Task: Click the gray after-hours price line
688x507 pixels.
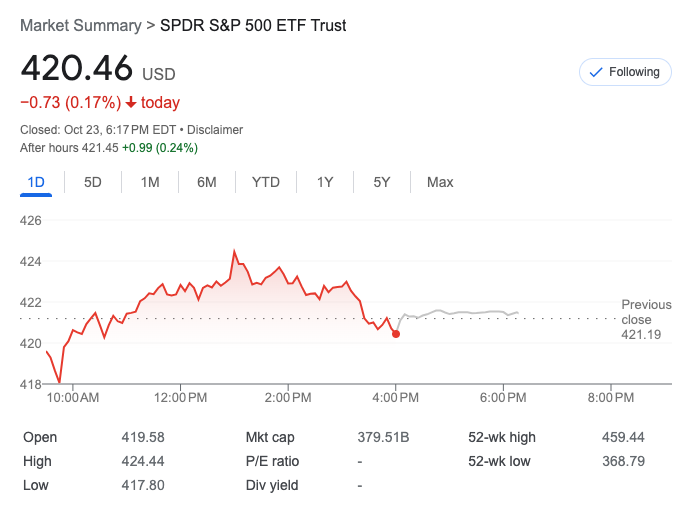Action: pos(460,313)
